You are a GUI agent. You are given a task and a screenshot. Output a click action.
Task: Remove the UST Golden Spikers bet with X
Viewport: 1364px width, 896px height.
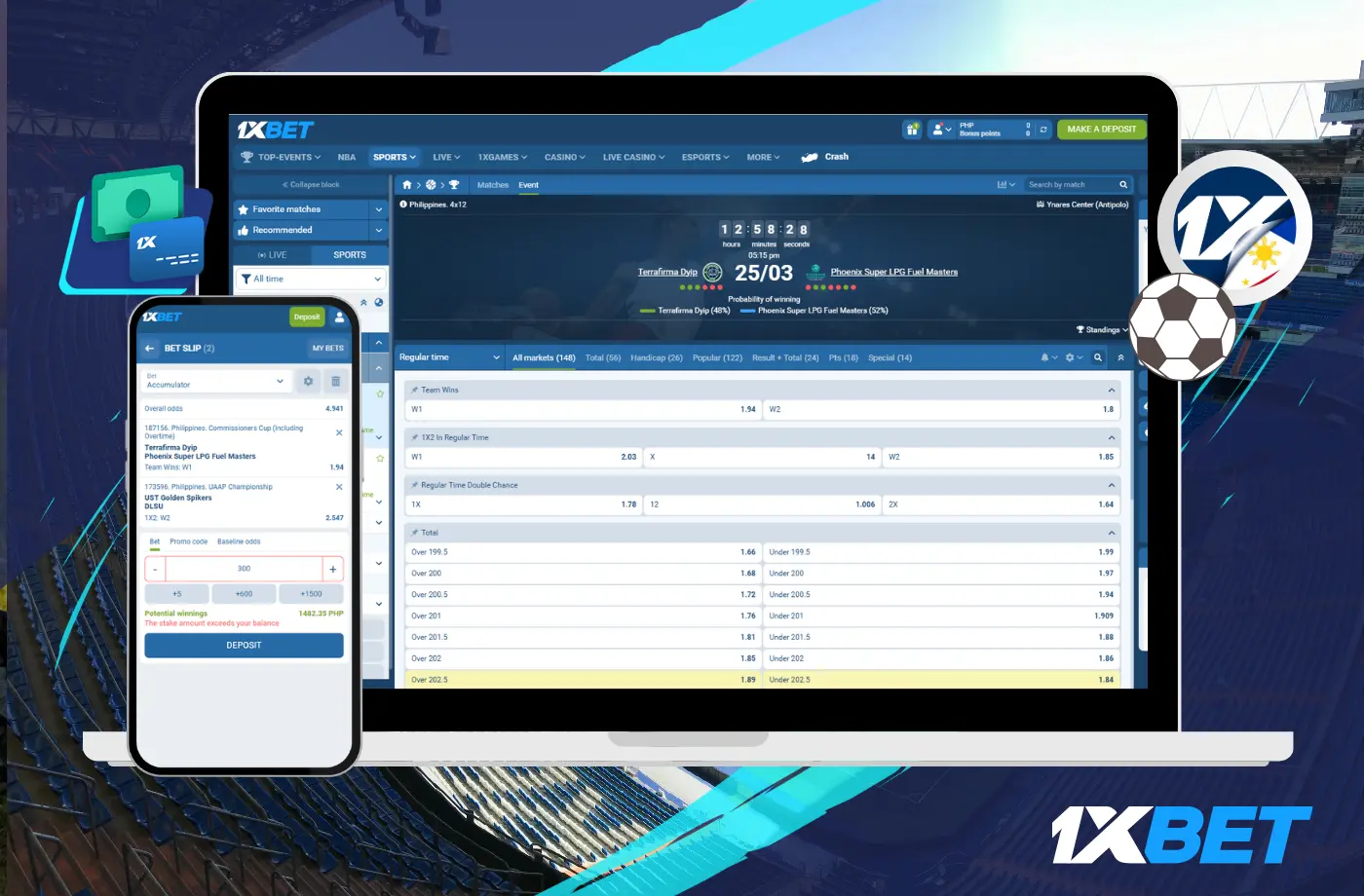[x=339, y=487]
